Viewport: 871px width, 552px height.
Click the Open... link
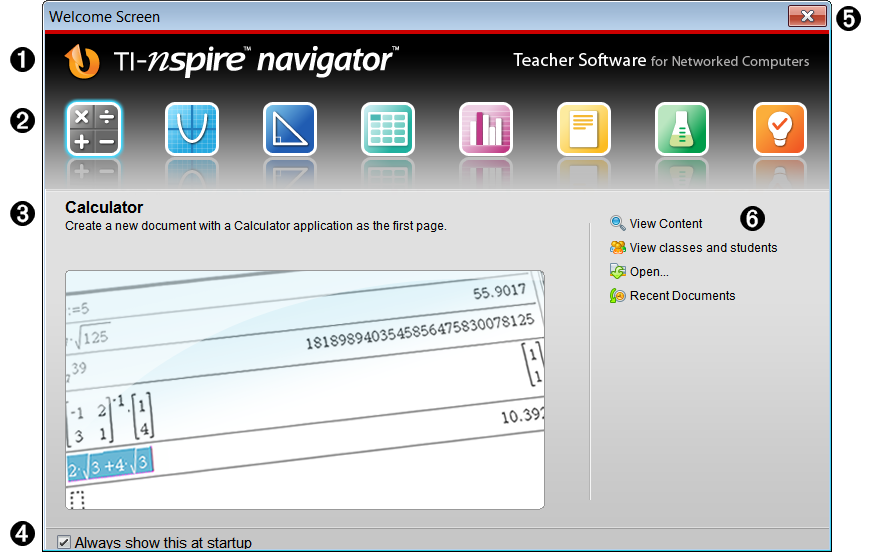(649, 272)
